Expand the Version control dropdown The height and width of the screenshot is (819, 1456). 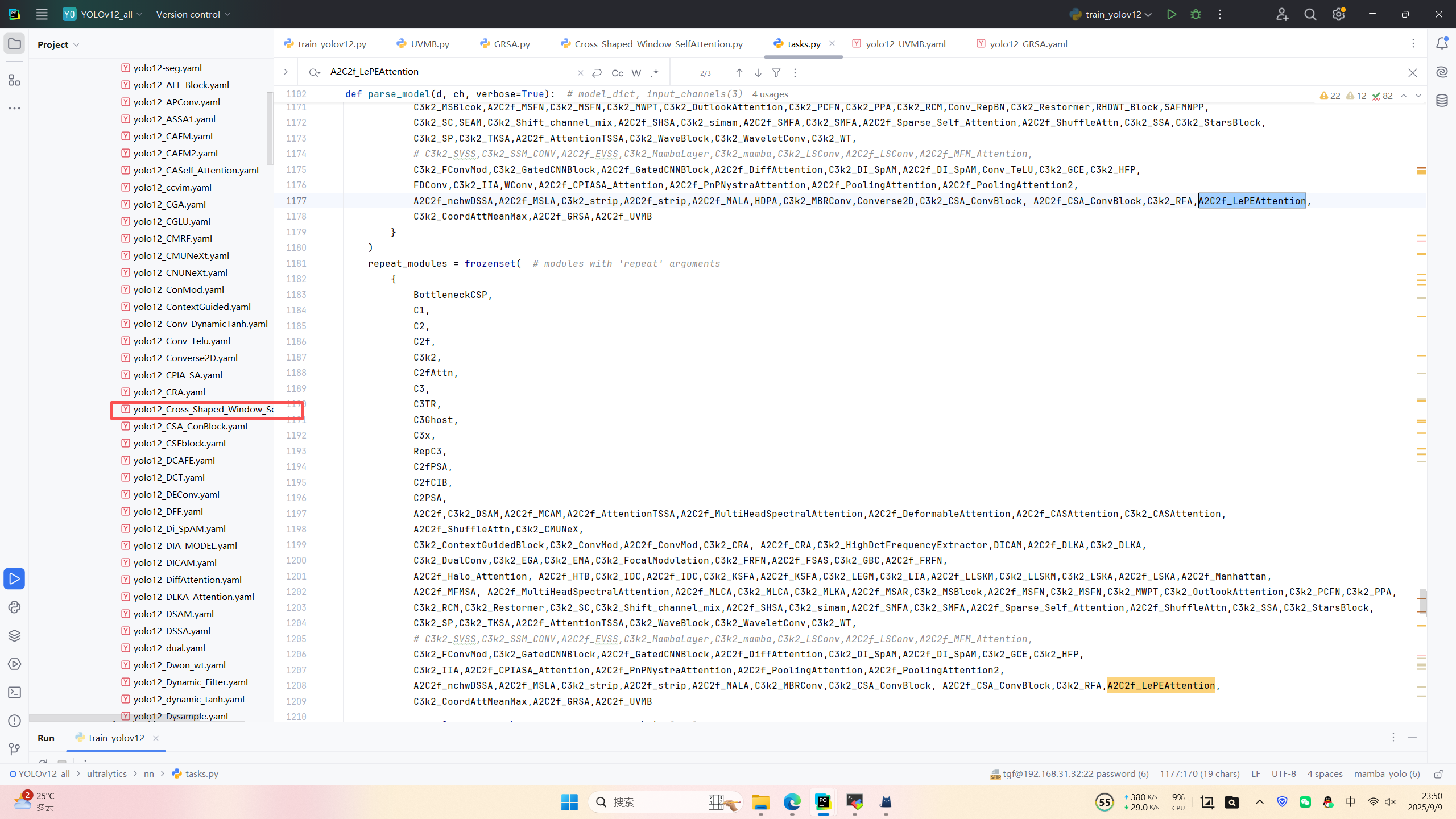tap(193, 14)
